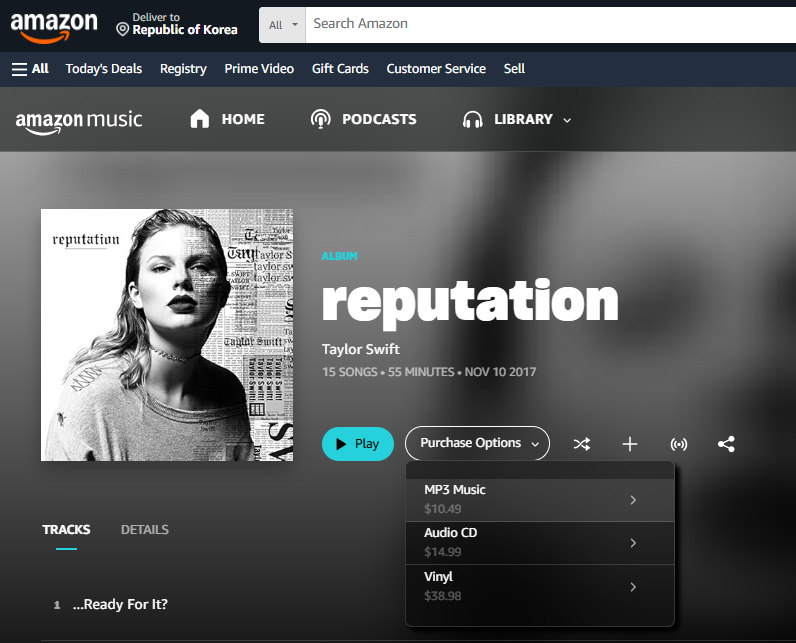Click the Home house icon
796x643 pixels.
(200, 119)
